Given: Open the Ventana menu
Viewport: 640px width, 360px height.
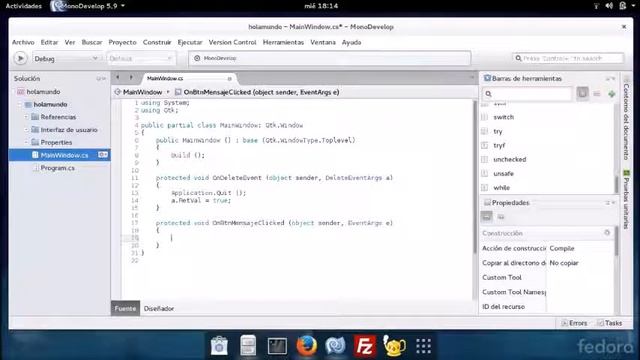Looking at the screenshot, I should point(323,42).
